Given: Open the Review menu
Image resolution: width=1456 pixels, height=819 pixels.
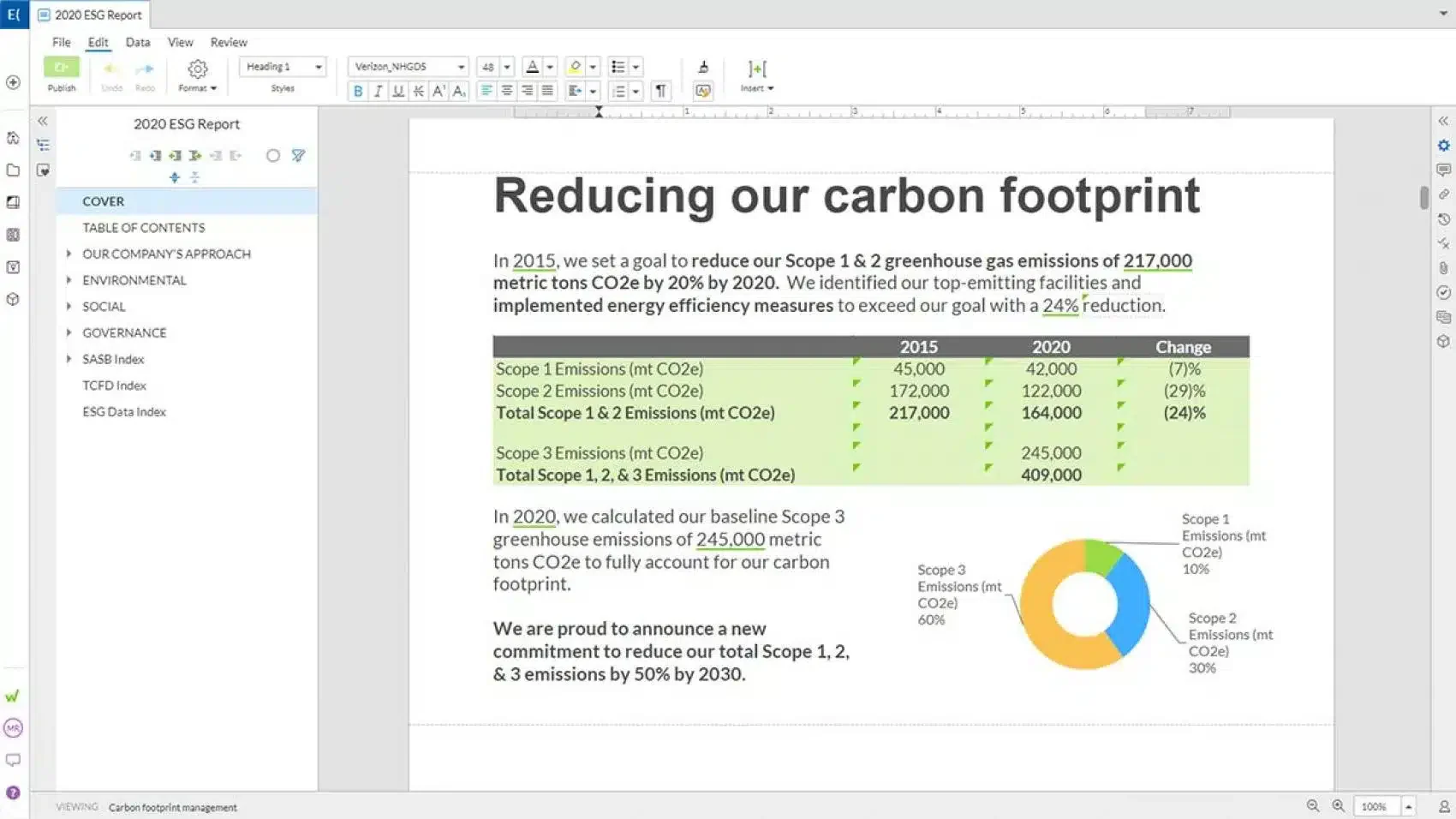Looking at the screenshot, I should (229, 42).
